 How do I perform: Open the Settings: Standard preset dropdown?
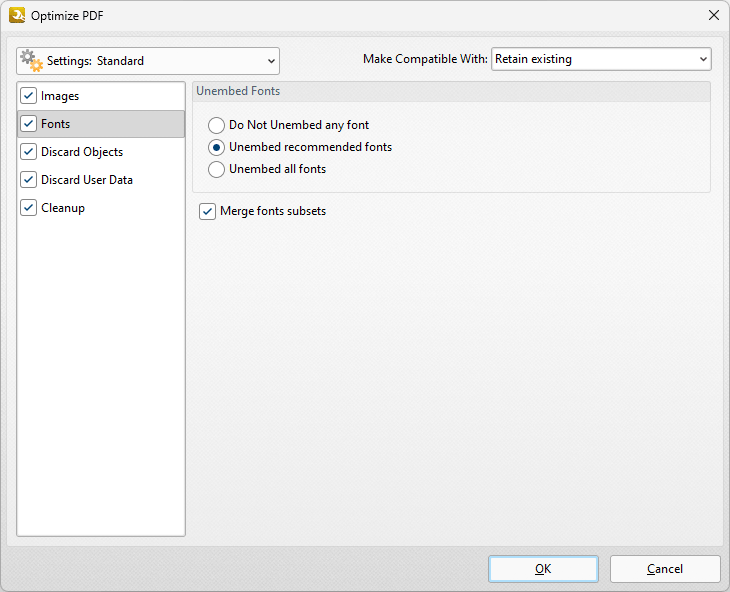click(x=148, y=61)
